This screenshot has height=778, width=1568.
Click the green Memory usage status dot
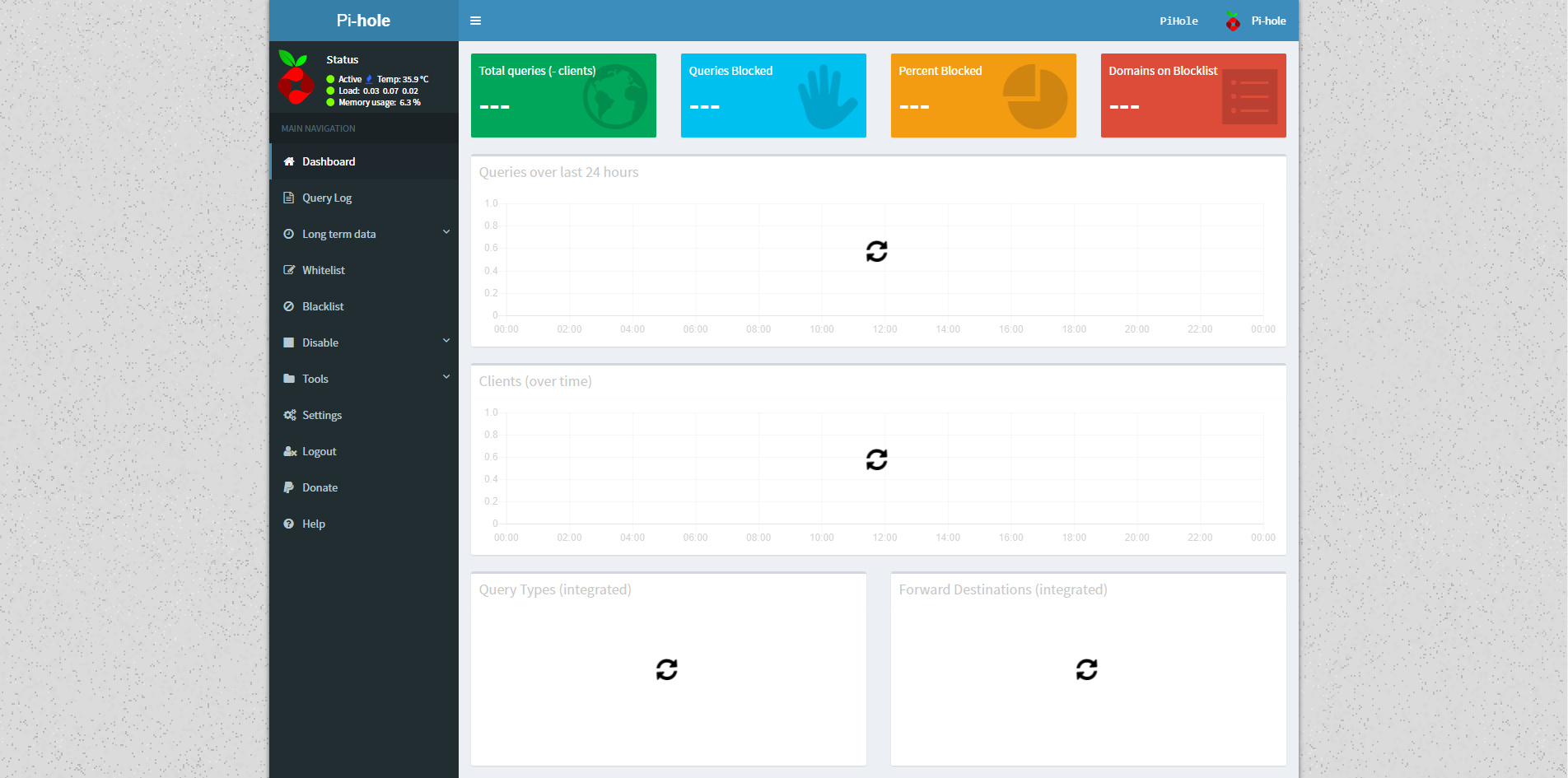[329, 102]
